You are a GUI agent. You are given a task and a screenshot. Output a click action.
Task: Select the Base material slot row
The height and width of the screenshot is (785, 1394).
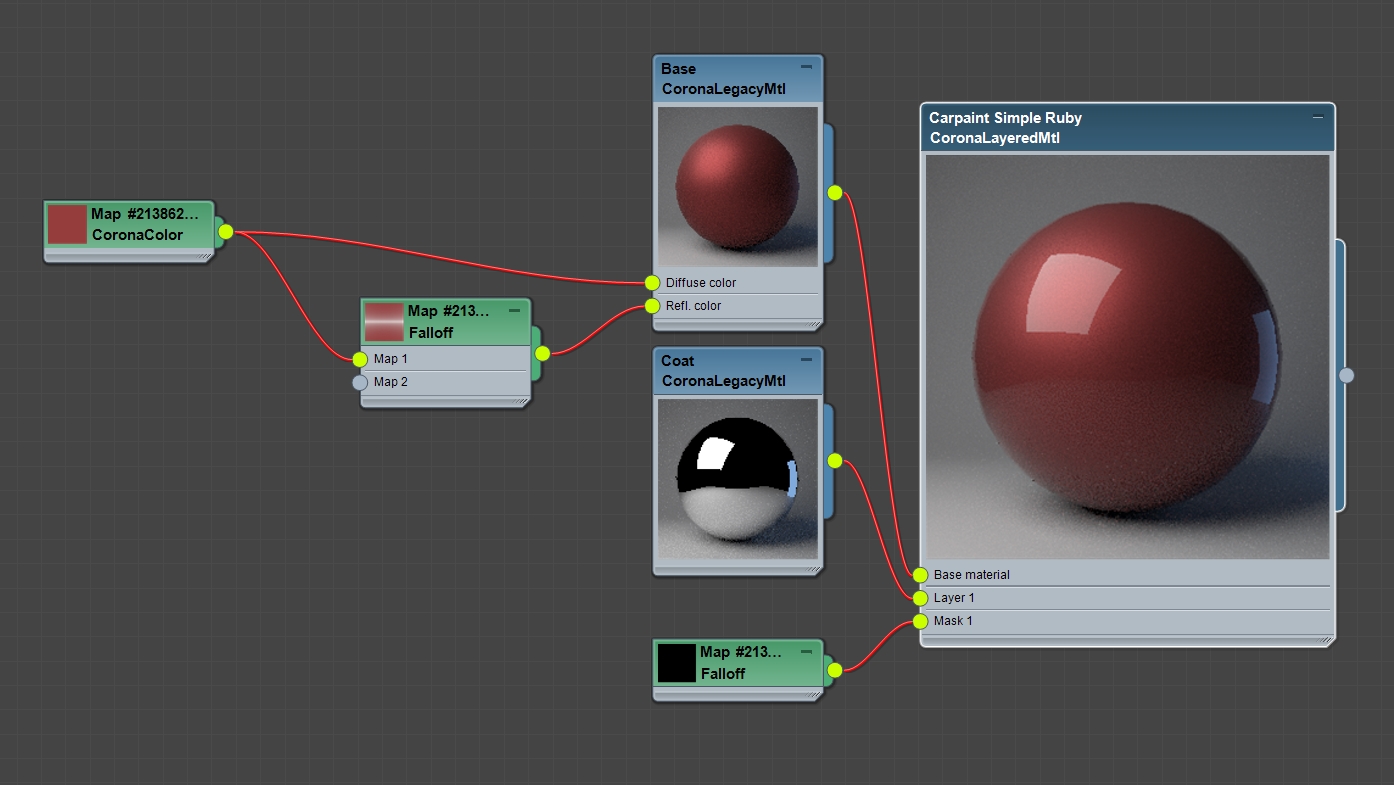(x=1128, y=575)
